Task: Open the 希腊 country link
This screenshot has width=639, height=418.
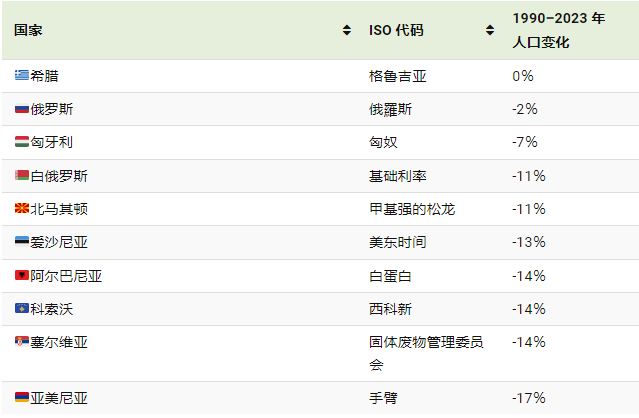Action: click(x=44, y=76)
